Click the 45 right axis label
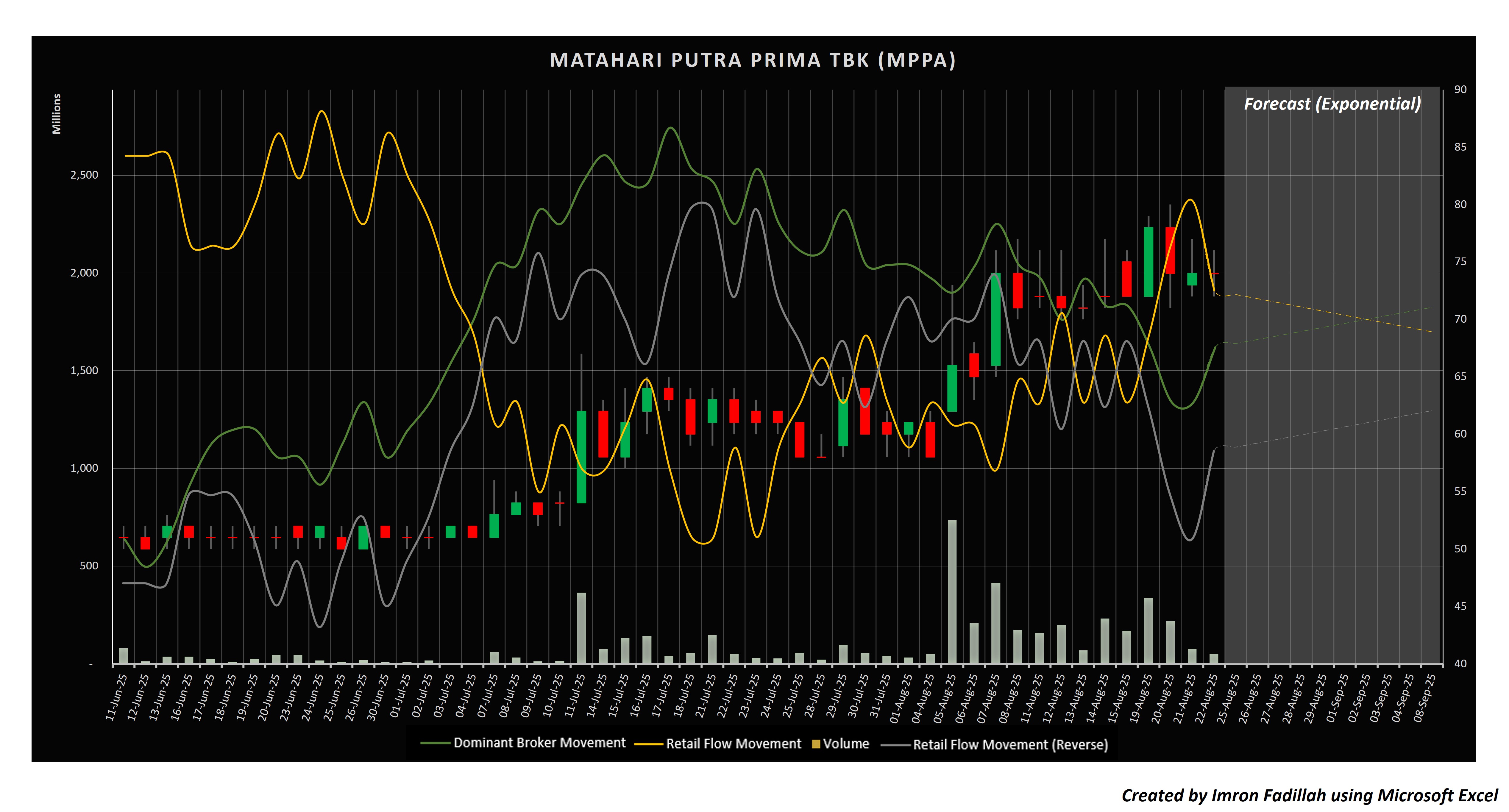1509x812 pixels. (1460, 606)
